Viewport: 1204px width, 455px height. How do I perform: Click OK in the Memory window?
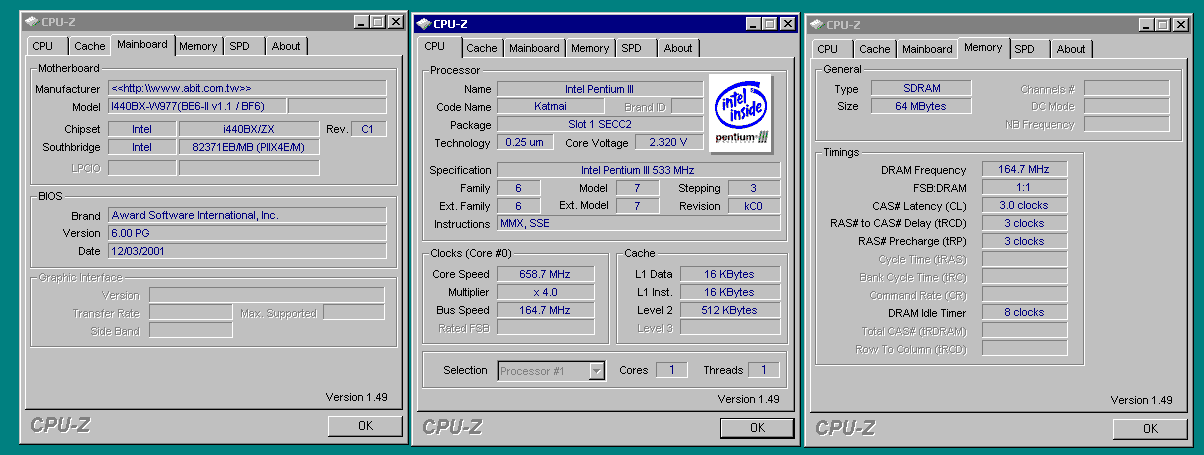(1150, 428)
